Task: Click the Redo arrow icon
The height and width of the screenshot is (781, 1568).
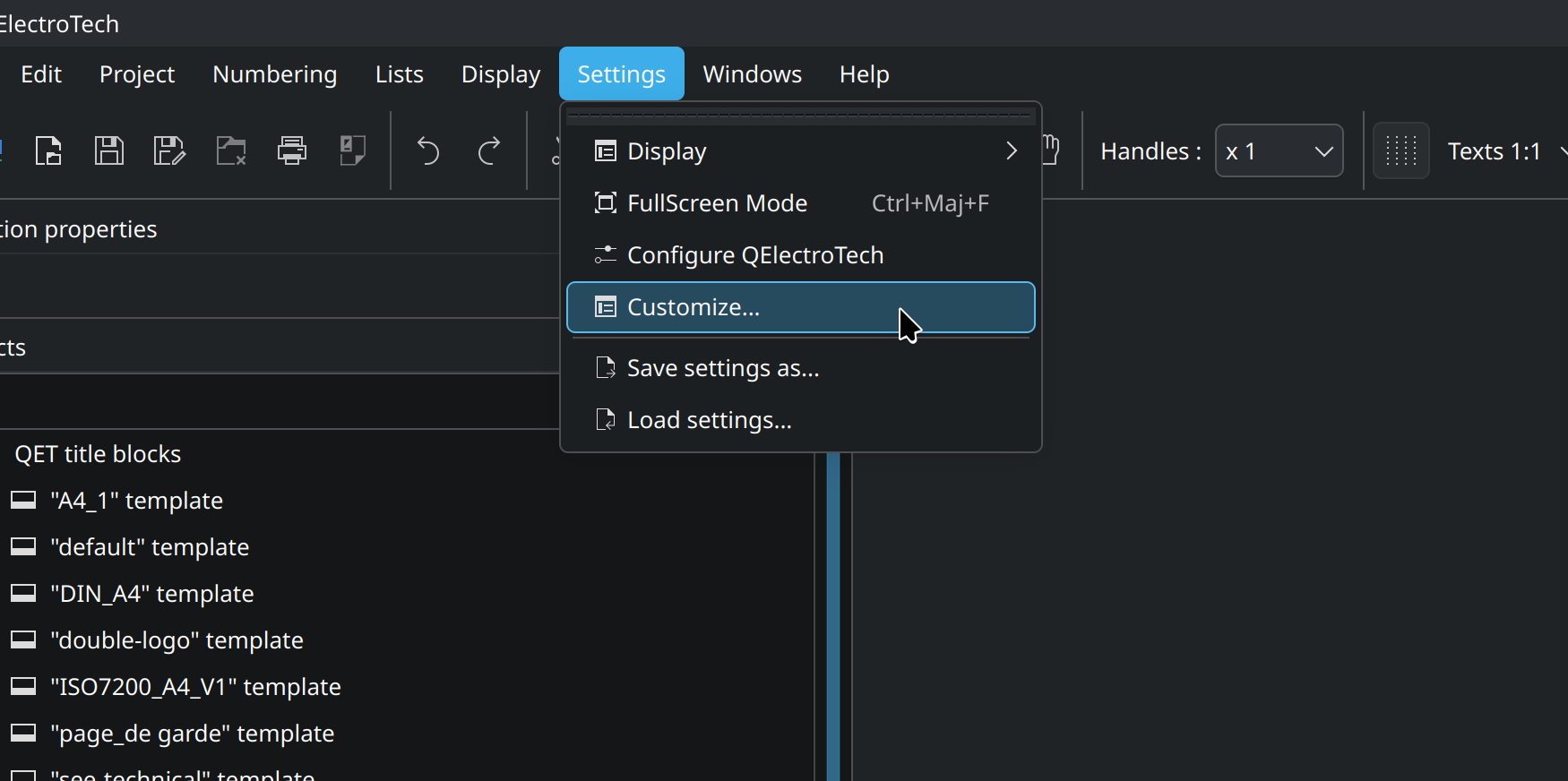Action: [x=489, y=150]
